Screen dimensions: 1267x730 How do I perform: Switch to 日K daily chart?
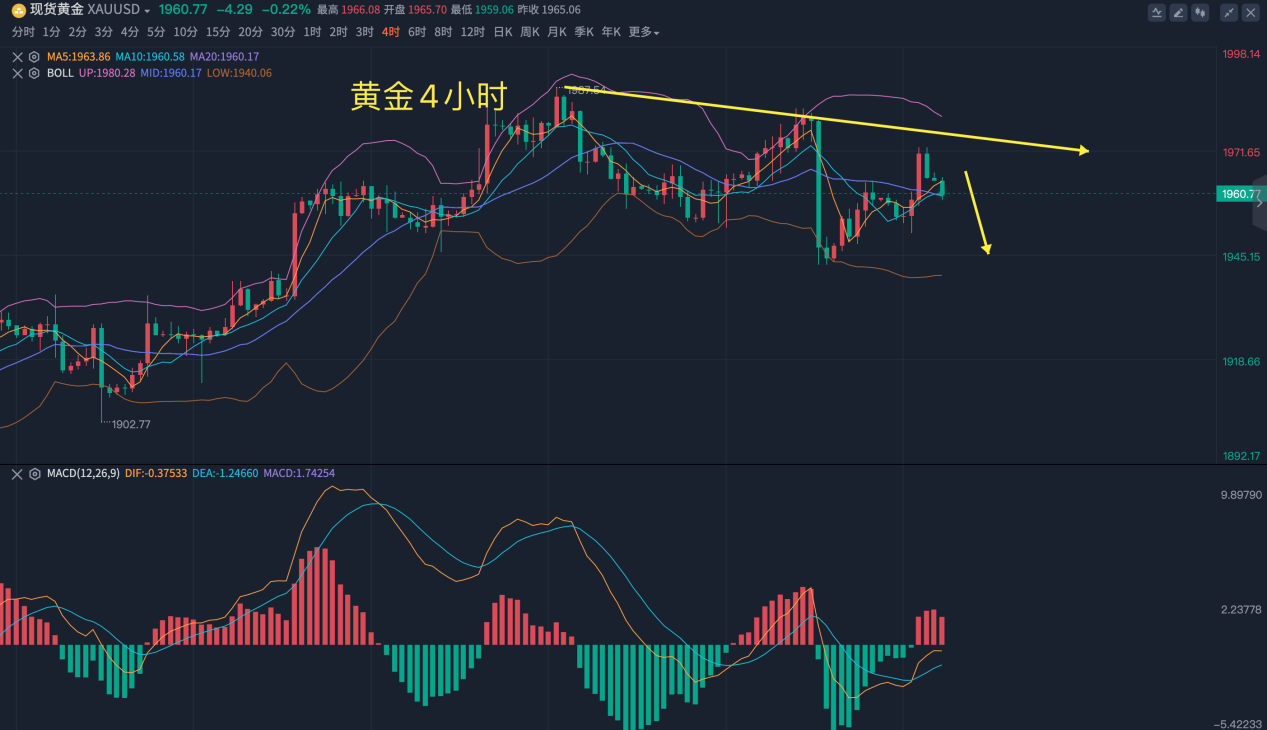[503, 32]
